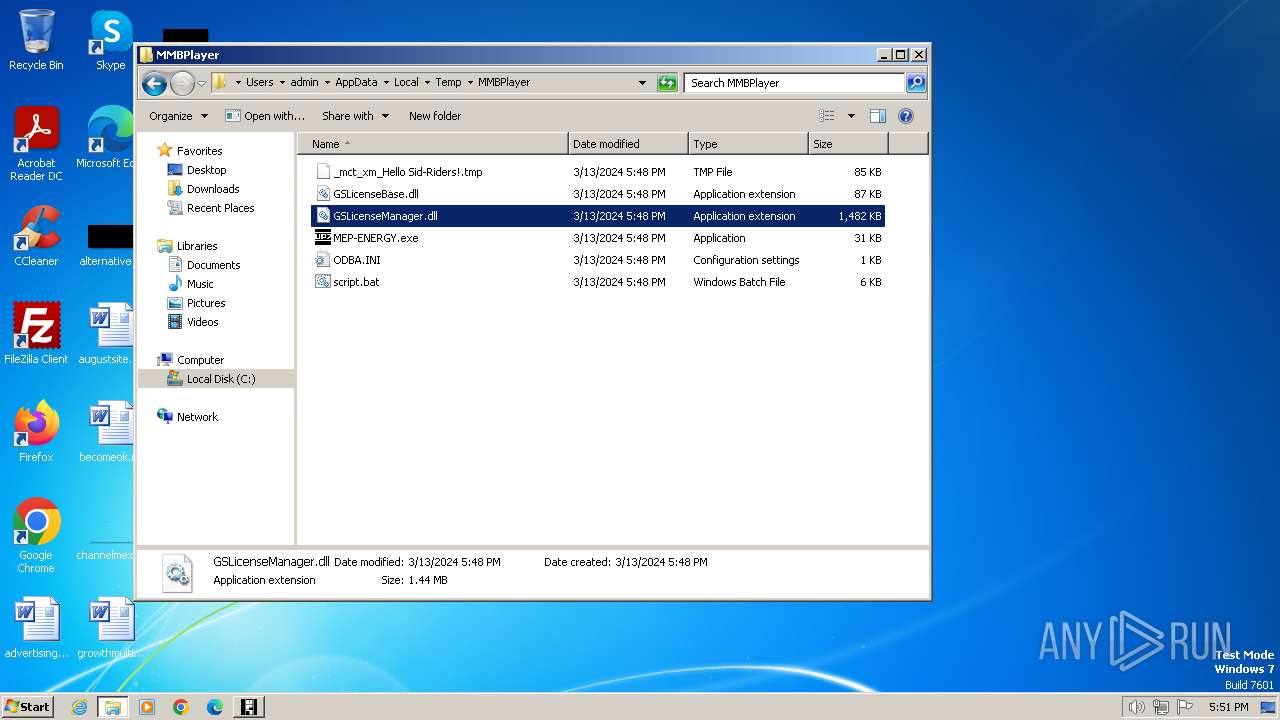
Task: Select Local Disk (C:) in tree
Action: pyautogui.click(x=220, y=379)
